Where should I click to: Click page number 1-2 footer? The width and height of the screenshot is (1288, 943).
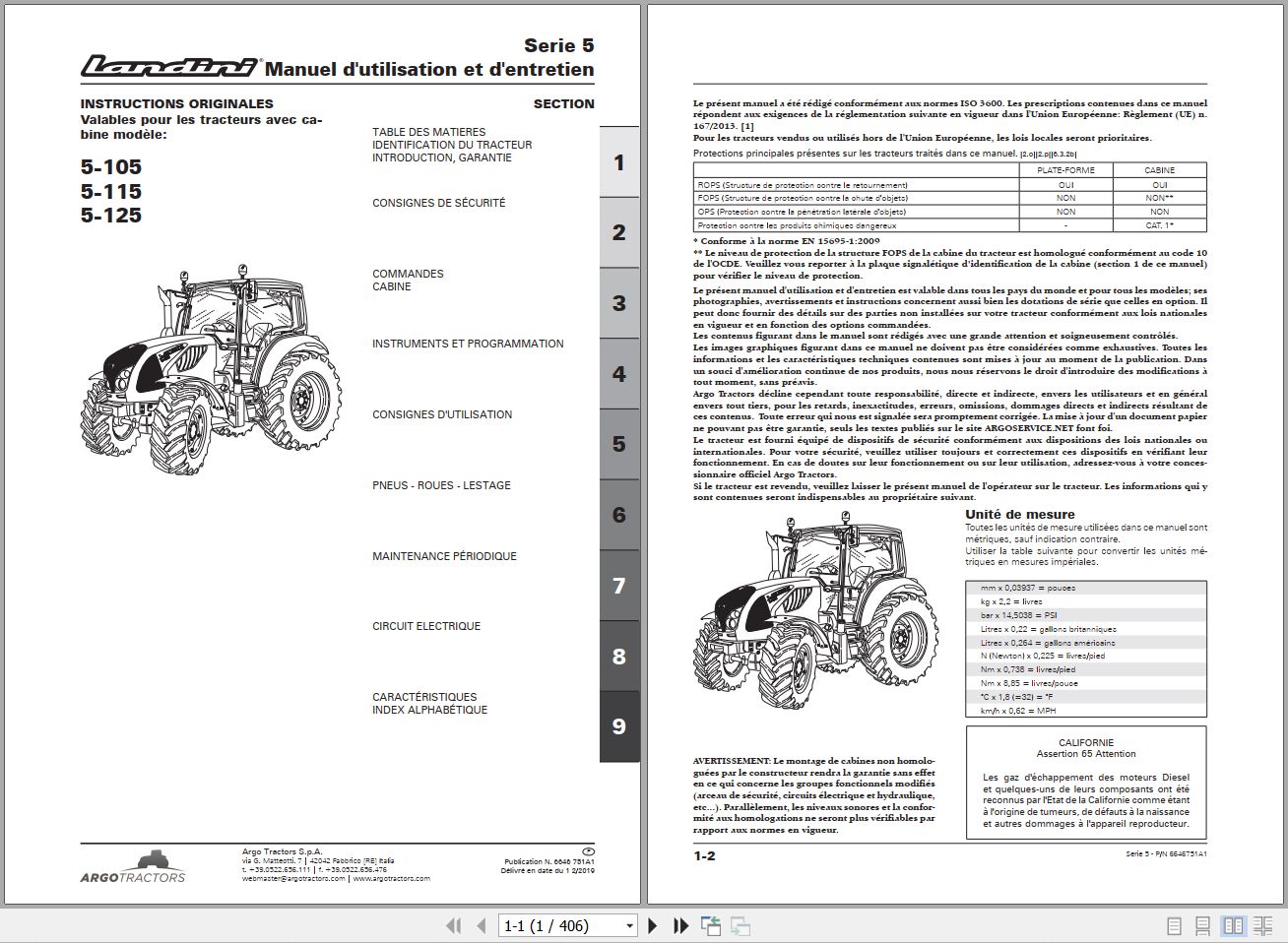tap(704, 856)
